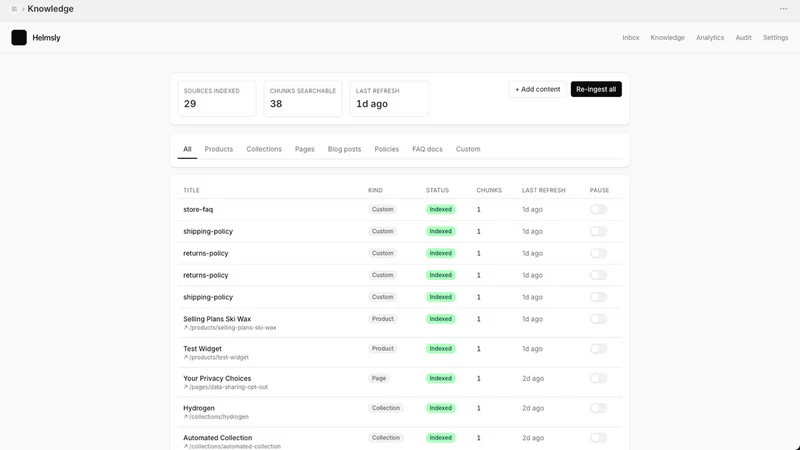Open the /collections/automated-collection link
Screen dimensions: 800x450
point(232,446)
